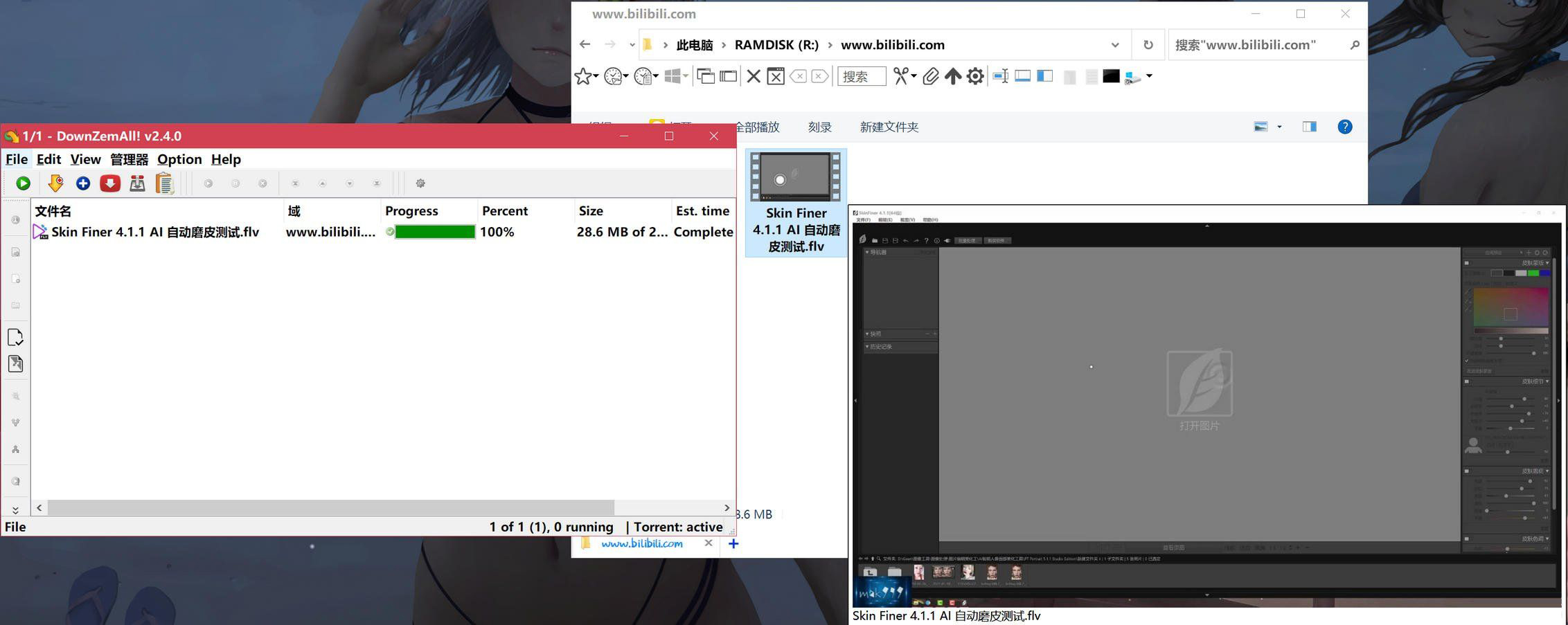Click the 搜索 input box in Explorer toolbar

(862, 76)
